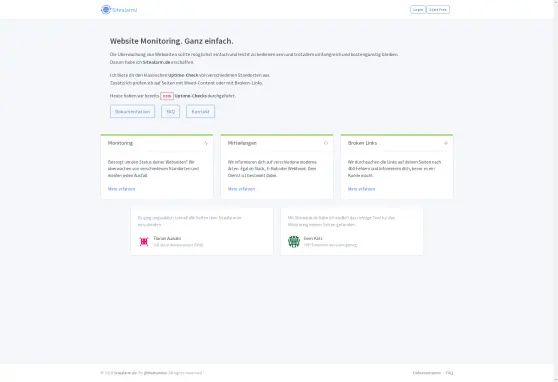Follow 'Mehr erfahren' on the Mitteilungen card
The image size is (558, 382).
pos(241,189)
